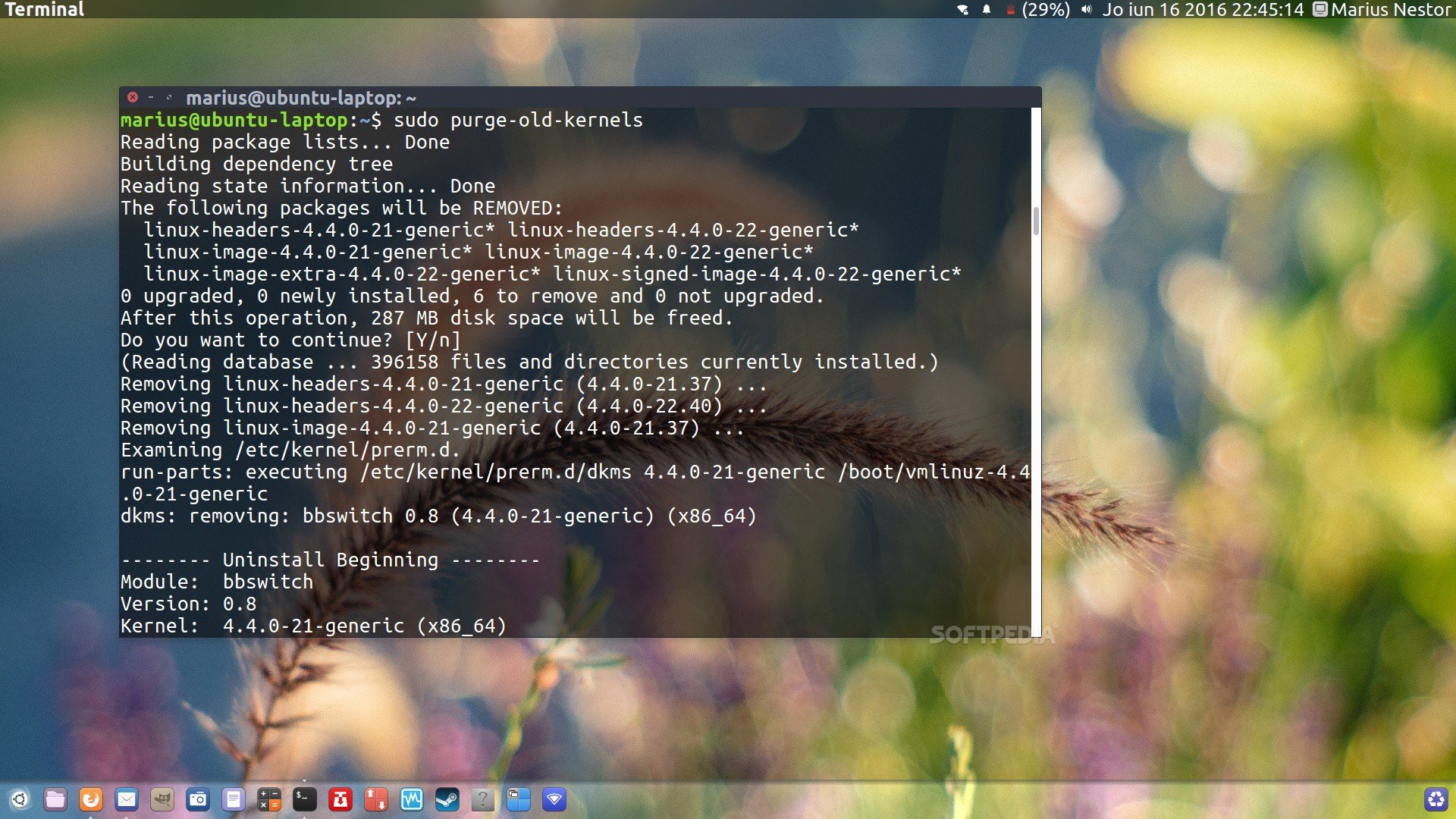Open the text editor dock icon
The image size is (1456, 819).
(x=234, y=799)
